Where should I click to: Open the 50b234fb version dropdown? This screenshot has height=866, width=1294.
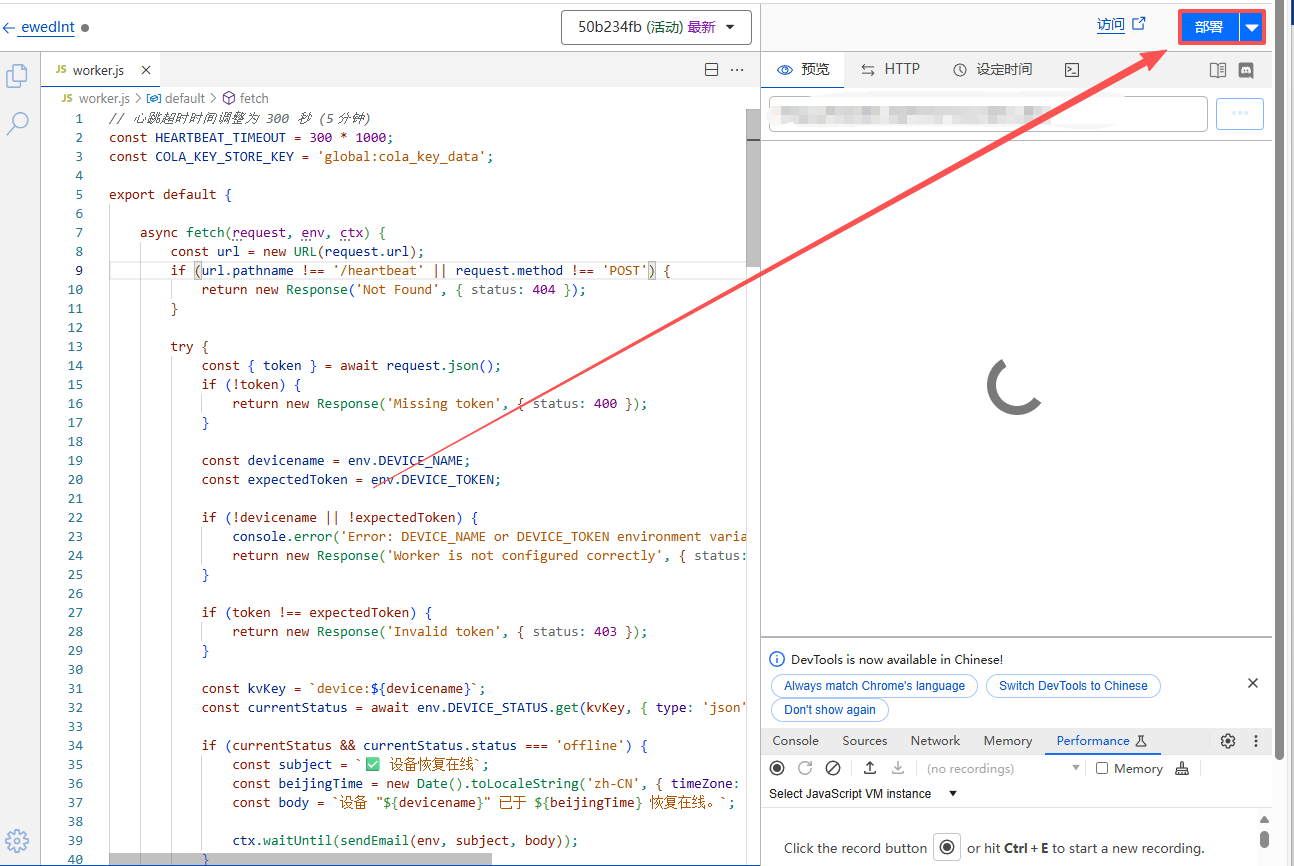(656, 27)
